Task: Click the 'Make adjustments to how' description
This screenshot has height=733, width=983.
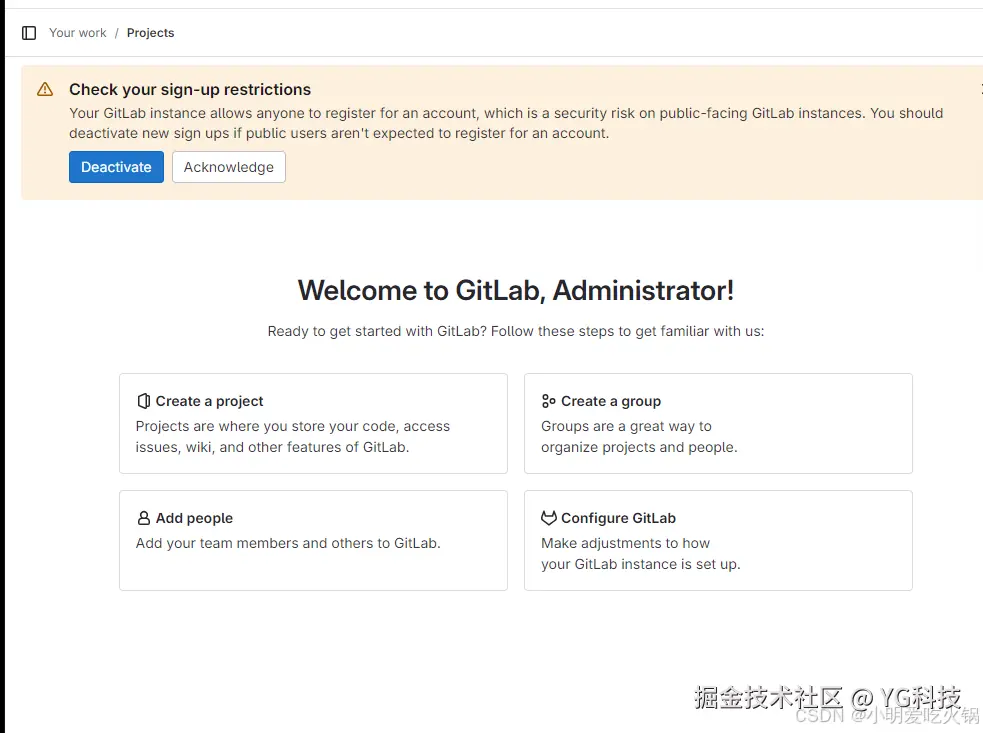Action: (641, 554)
